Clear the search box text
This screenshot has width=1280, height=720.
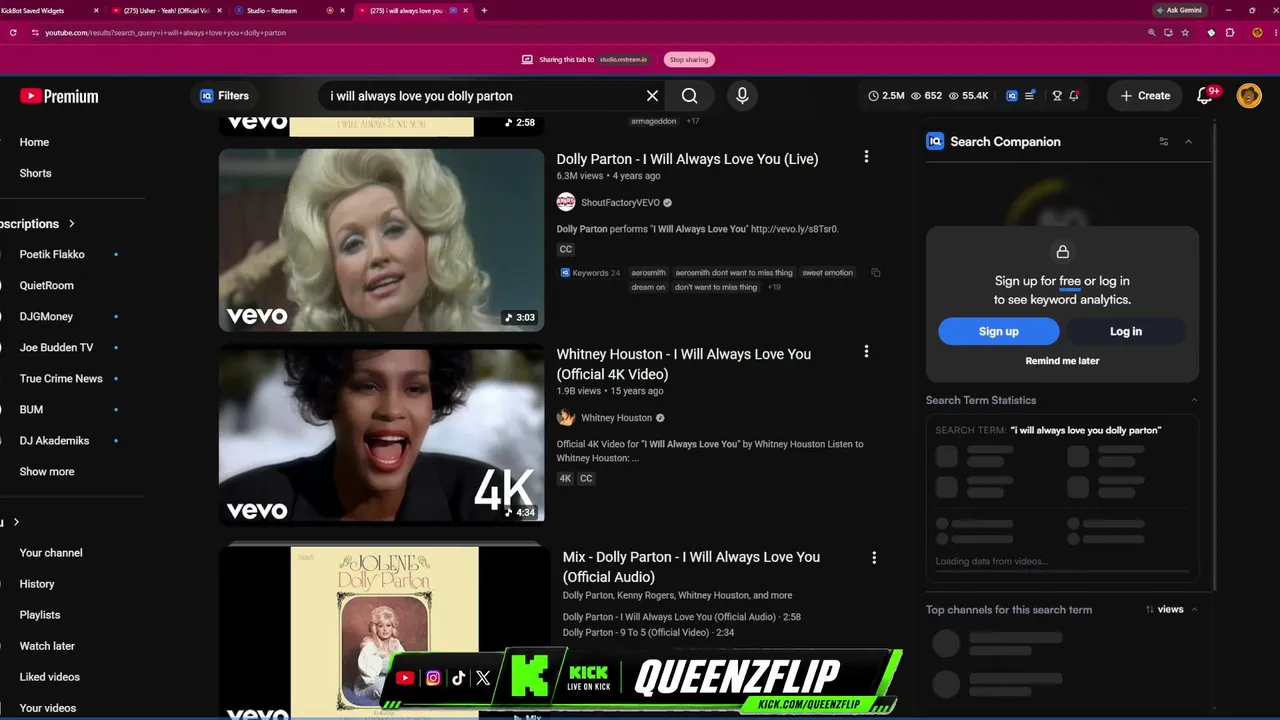pyautogui.click(x=652, y=96)
